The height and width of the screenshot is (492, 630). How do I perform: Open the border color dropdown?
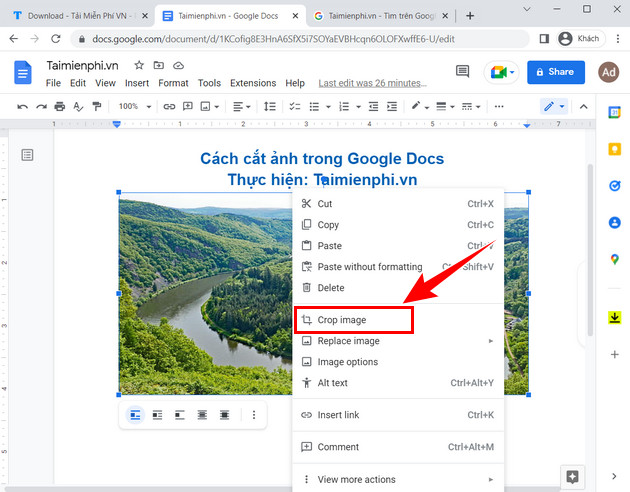(x=420, y=106)
